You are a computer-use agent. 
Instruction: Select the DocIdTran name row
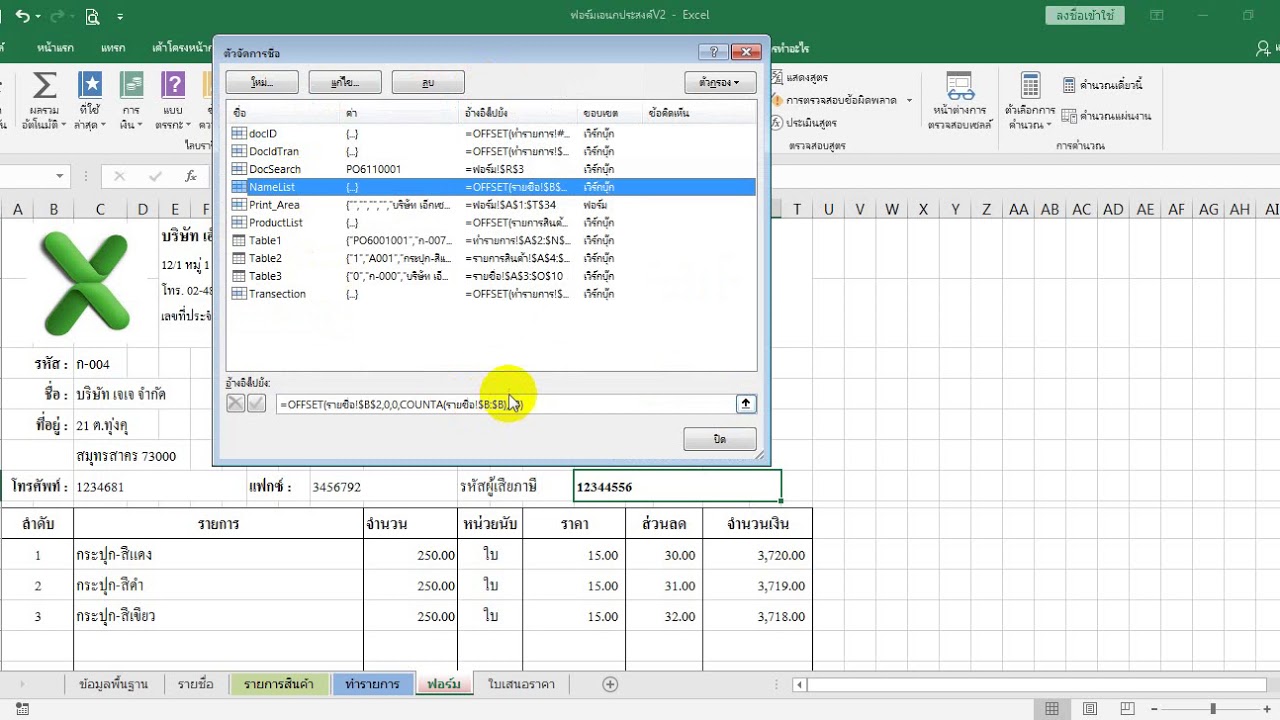coord(490,151)
